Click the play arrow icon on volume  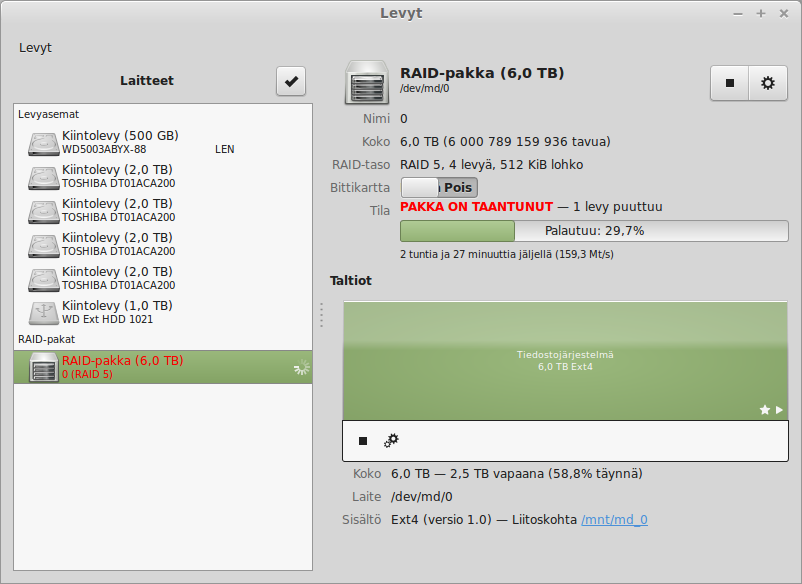tap(780, 410)
